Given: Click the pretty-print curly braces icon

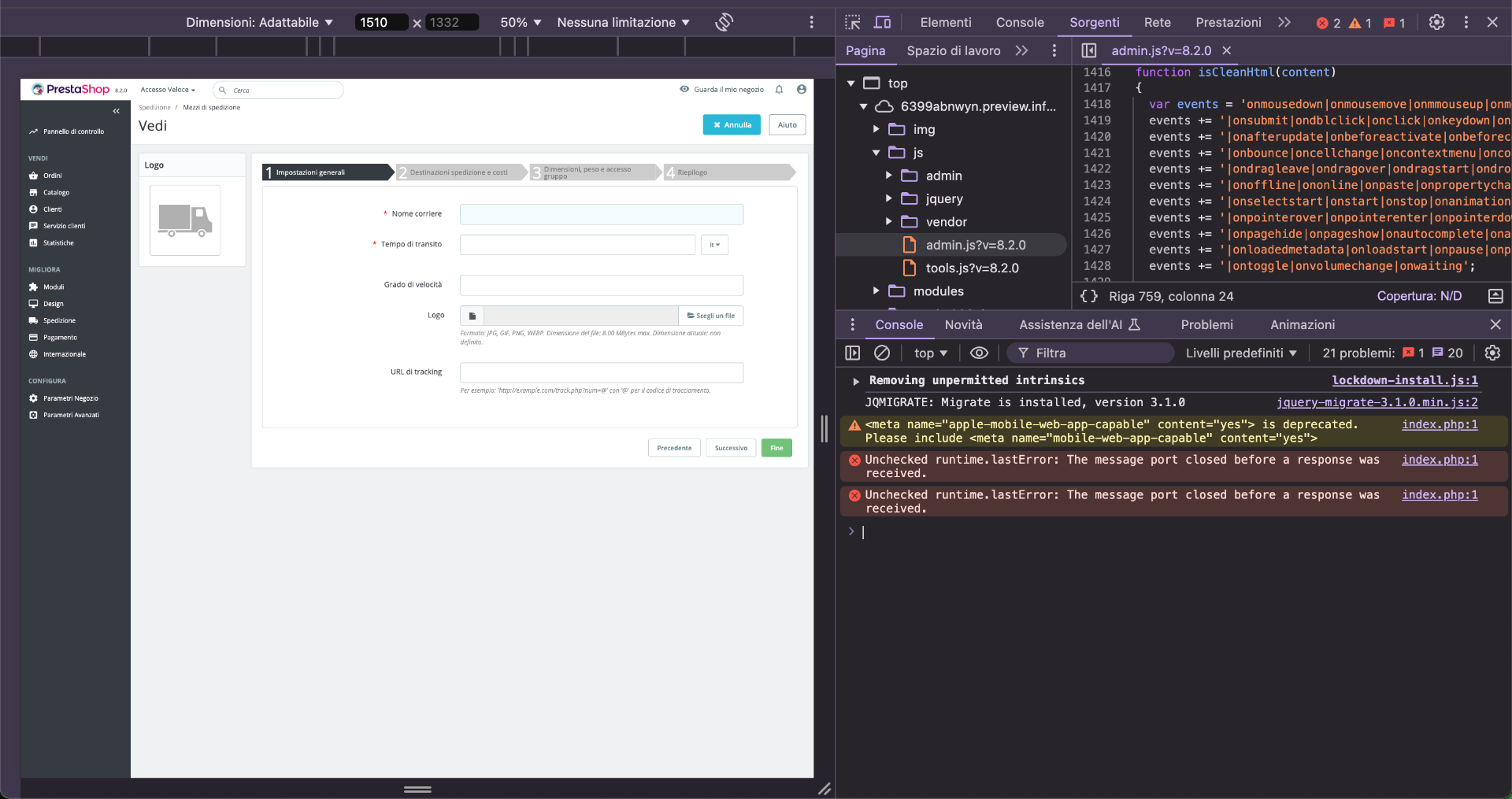Looking at the screenshot, I should pos(1089,296).
